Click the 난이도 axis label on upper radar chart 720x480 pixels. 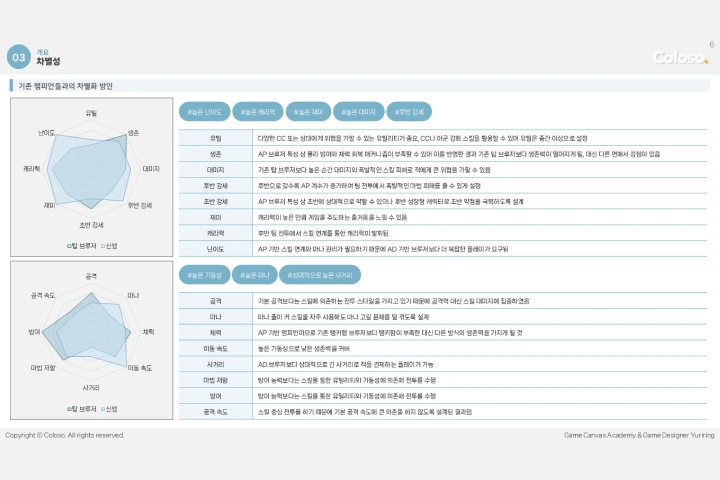(46, 133)
